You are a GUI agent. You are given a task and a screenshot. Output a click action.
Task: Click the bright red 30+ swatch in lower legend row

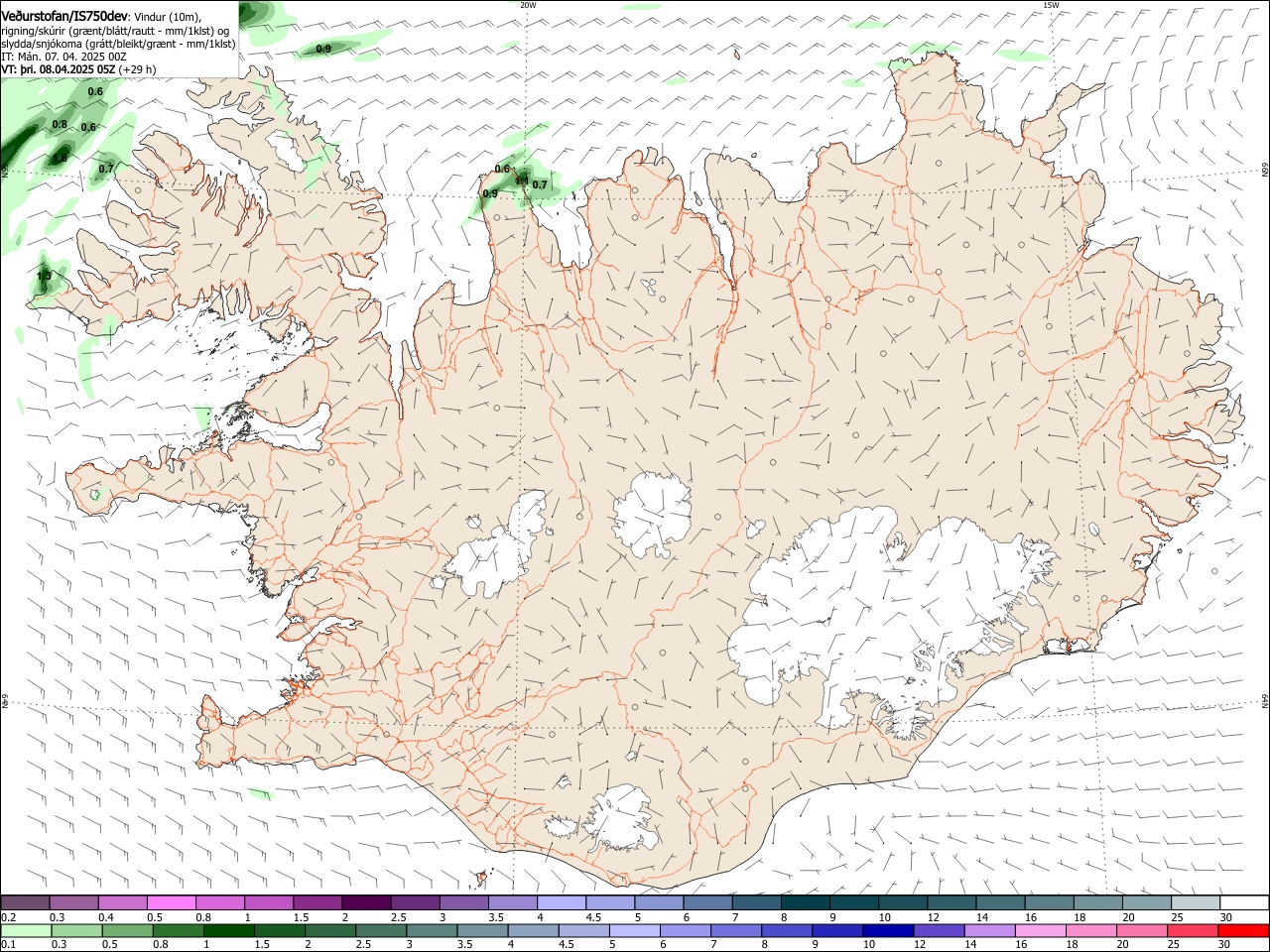[x=1243, y=930]
